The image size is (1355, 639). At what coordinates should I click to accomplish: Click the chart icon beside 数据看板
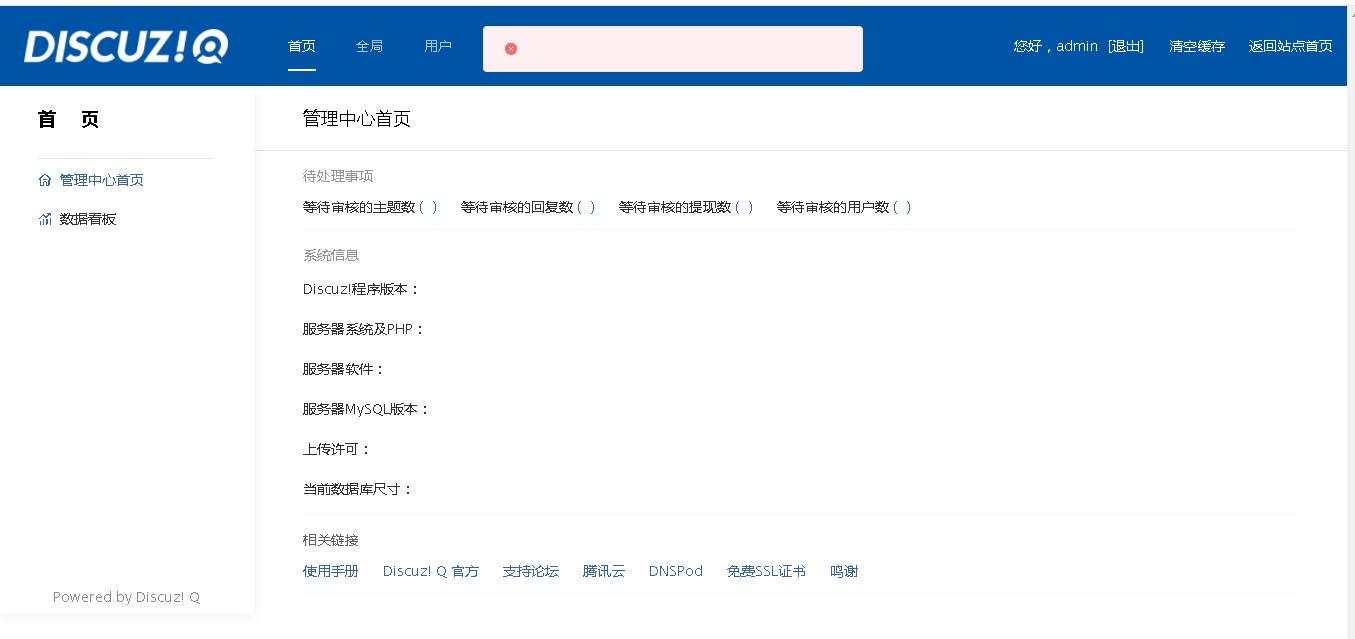[x=44, y=218]
